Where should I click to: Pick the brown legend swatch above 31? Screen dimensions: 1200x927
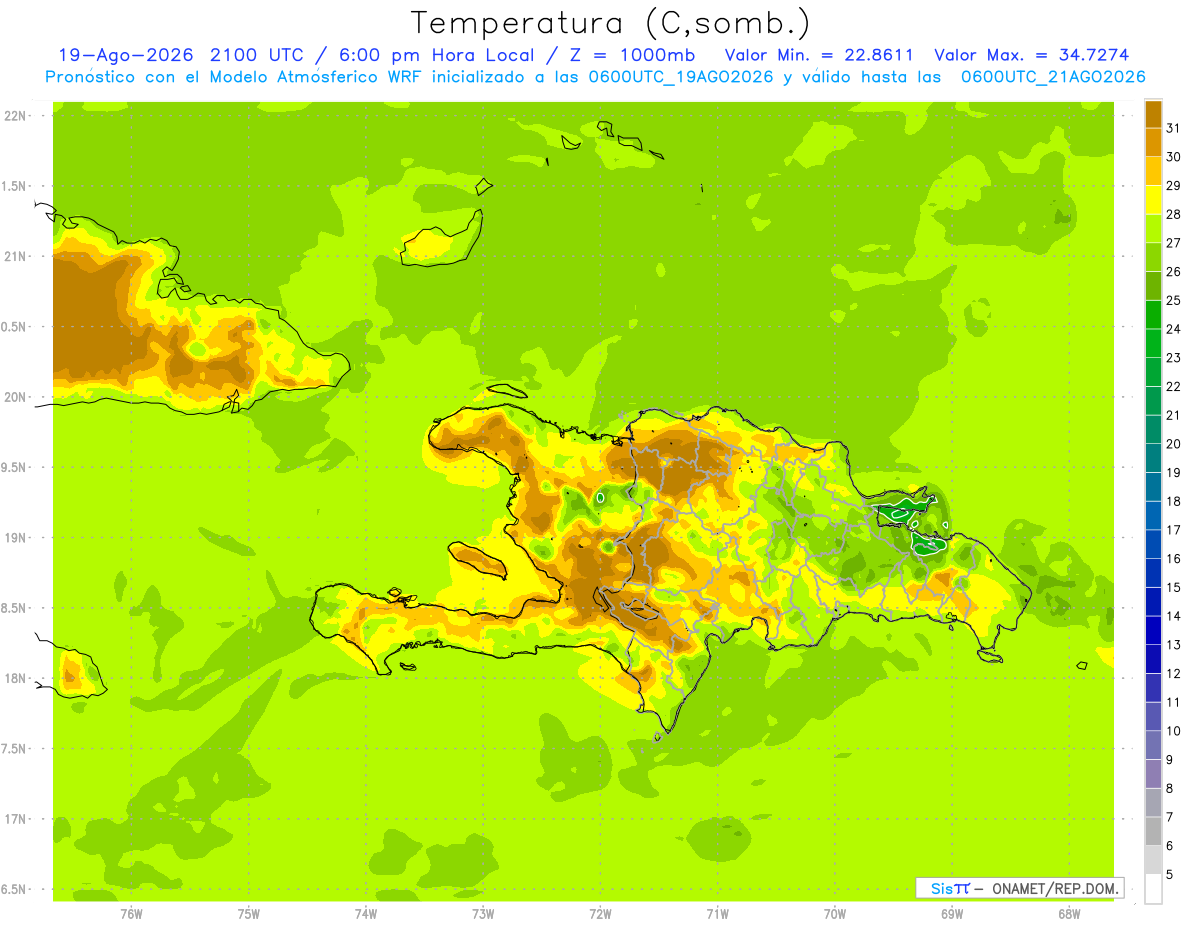1153,113
